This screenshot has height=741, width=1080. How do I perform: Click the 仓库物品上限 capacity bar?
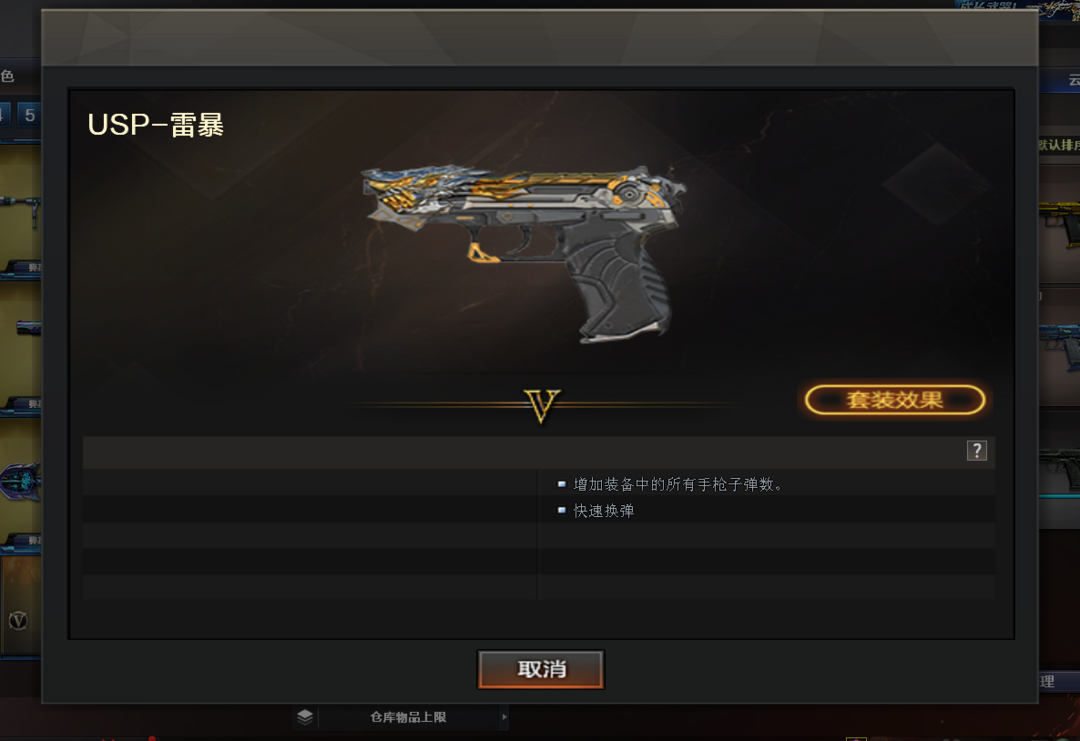point(409,717)
